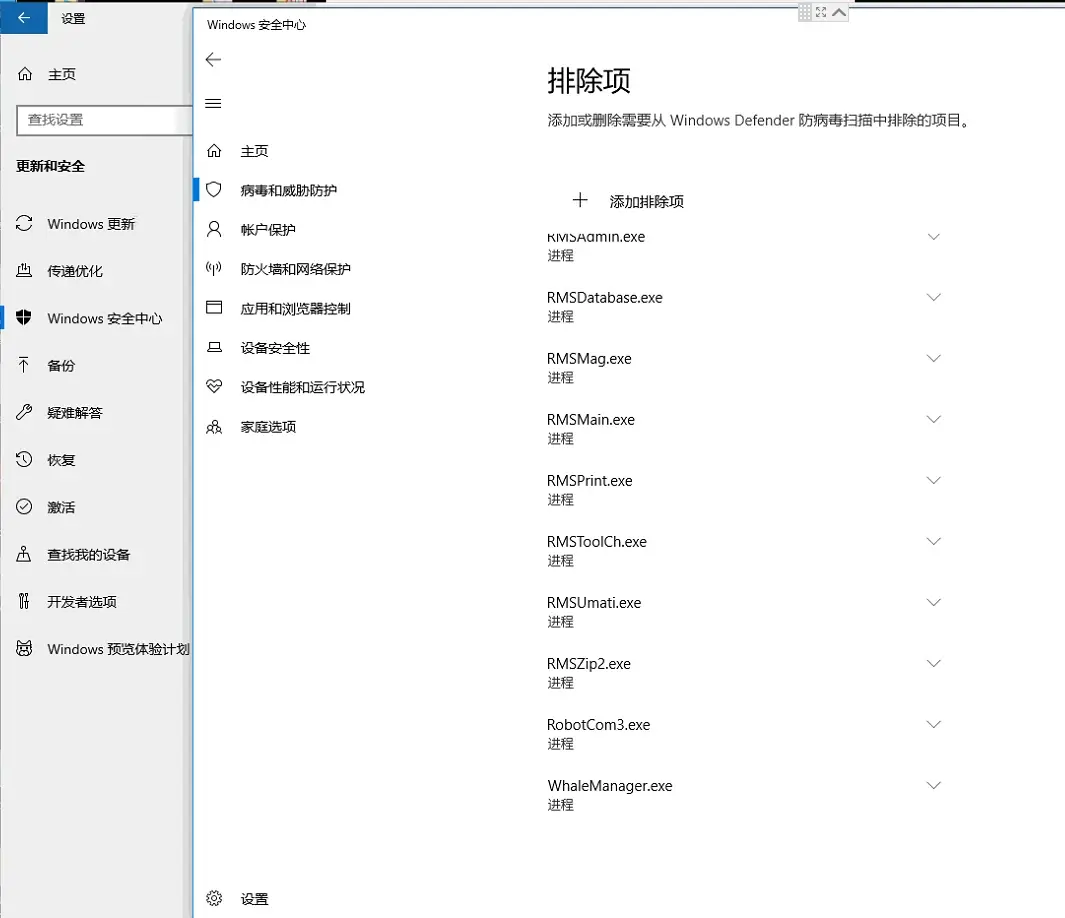Click the Backup upward arrow icon
This screenshot has width=1065, height=918.
click(x=24, y=365)
